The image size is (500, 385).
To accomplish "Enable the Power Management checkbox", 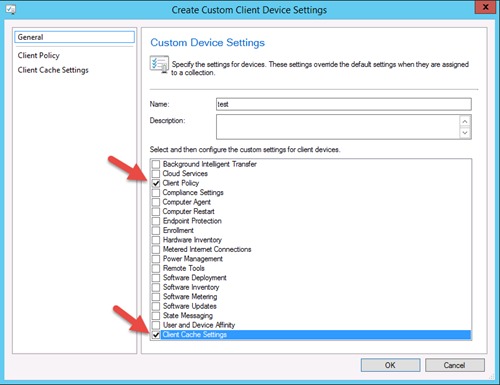I will (156, 259).
